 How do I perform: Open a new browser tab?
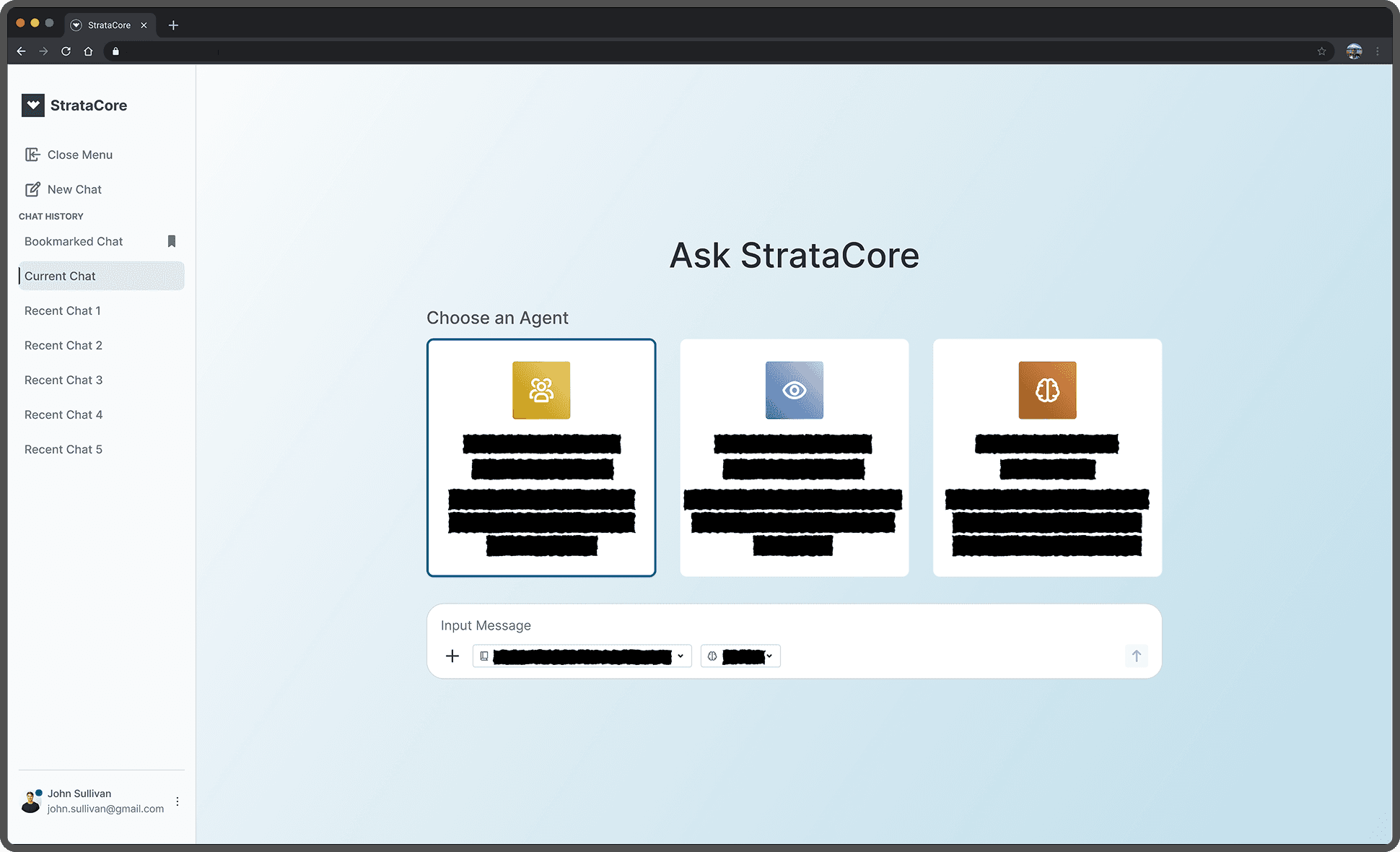[x=173, y=25]
